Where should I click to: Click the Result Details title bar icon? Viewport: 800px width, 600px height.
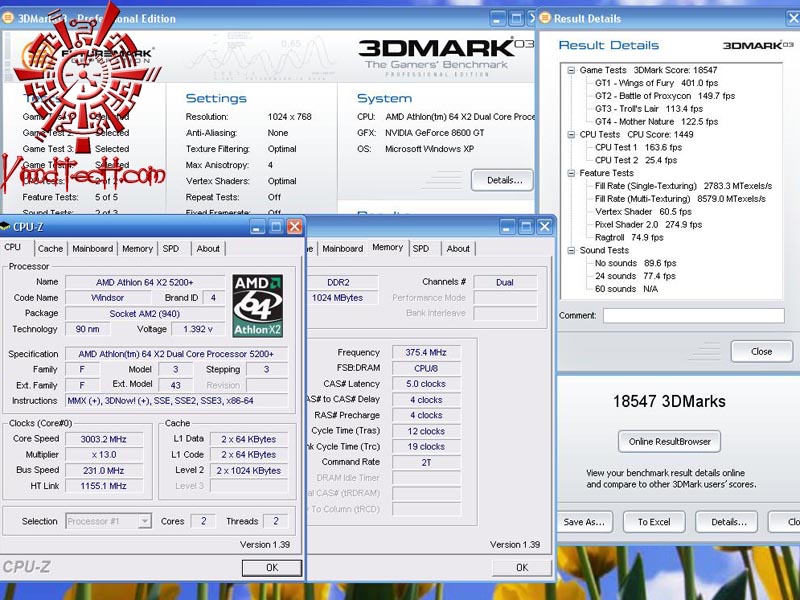click(x=545, y=18)
